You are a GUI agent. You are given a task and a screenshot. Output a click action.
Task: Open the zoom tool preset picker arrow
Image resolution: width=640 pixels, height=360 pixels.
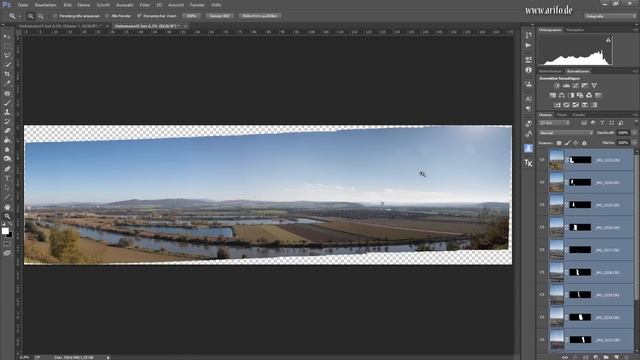click(x=20, y=16)
